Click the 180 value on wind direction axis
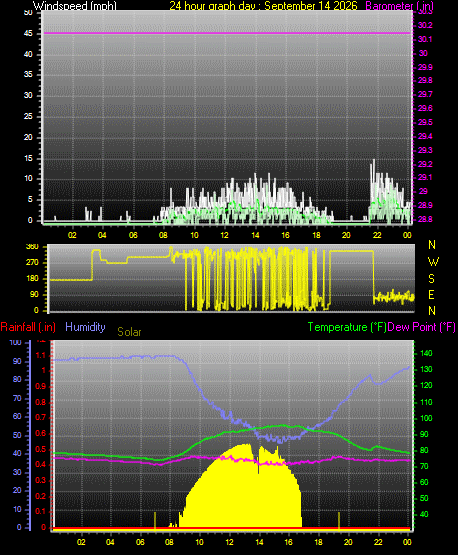The height and width of the screenshot is (555, 458). point(32,279)
